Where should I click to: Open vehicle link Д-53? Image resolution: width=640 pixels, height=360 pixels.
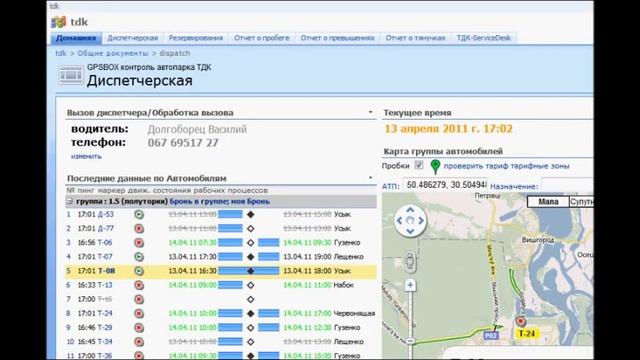pyautogui.click(x=105, y=214)
